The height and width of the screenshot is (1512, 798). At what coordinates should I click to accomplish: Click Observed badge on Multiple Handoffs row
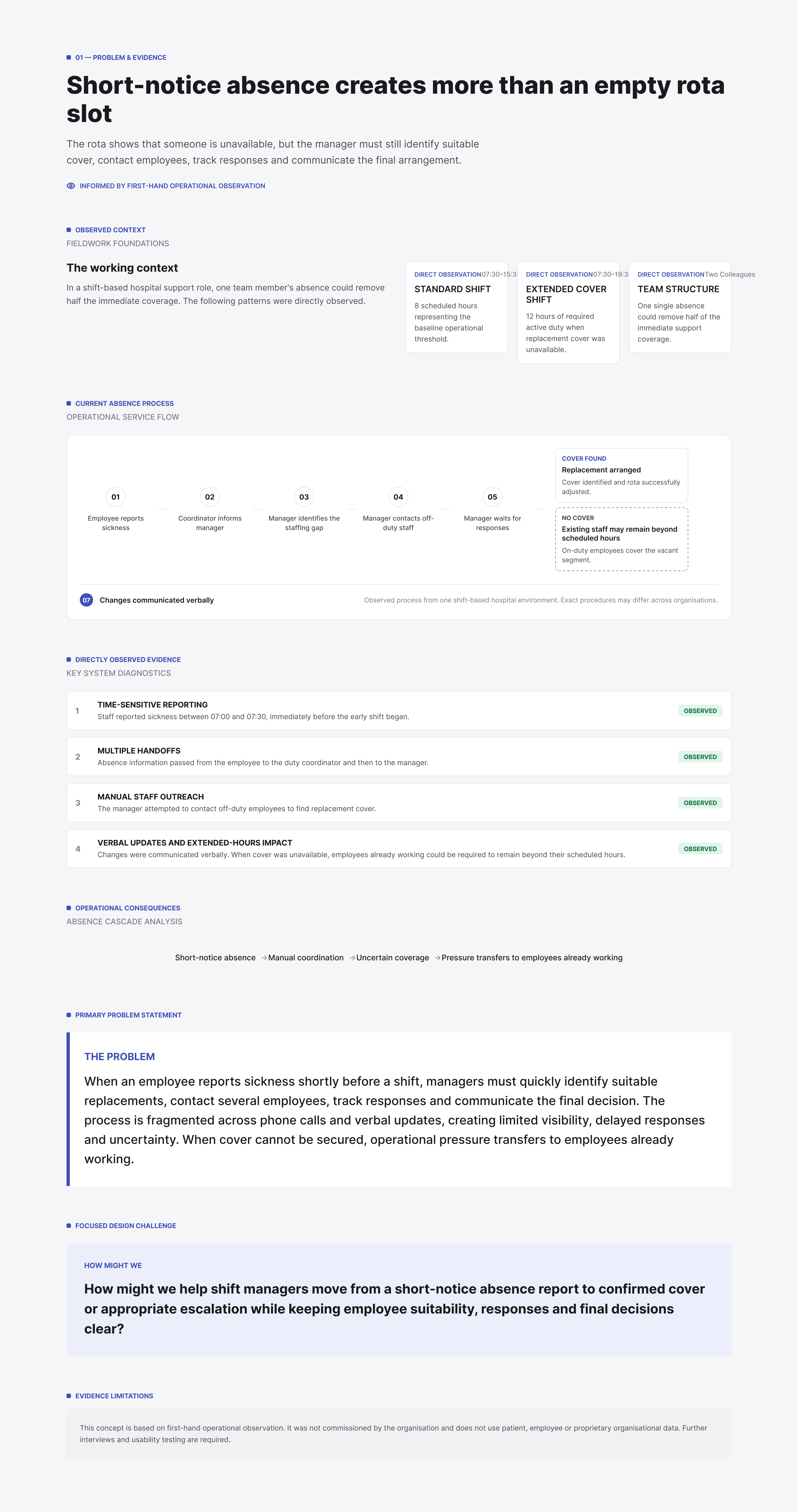coord(700,757)
